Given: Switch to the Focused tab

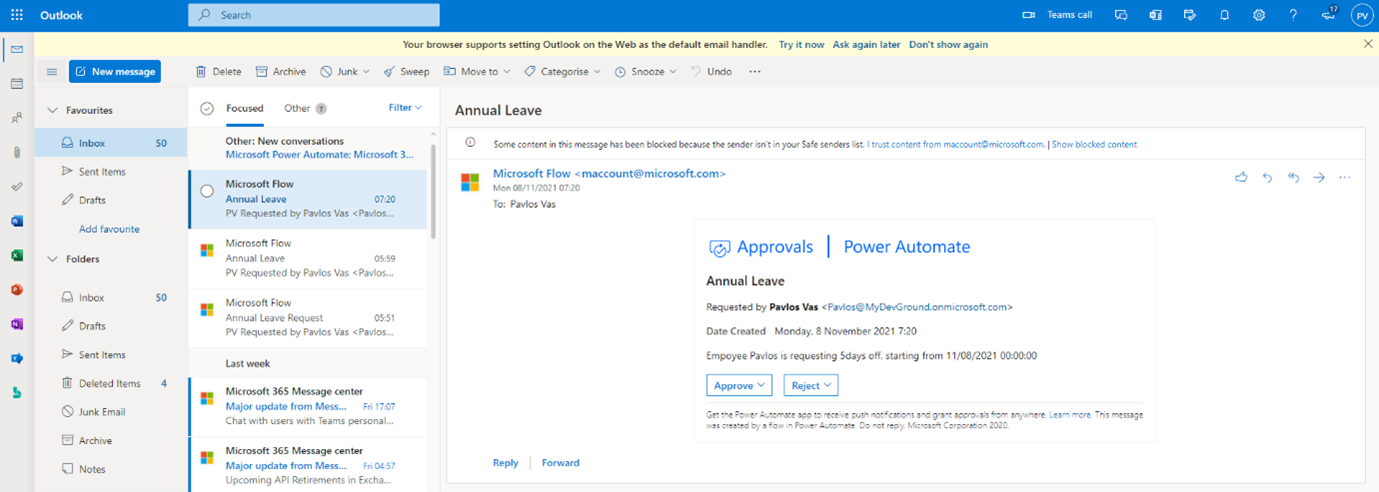Looking at the screenshot, I should (x=245, y=108).
